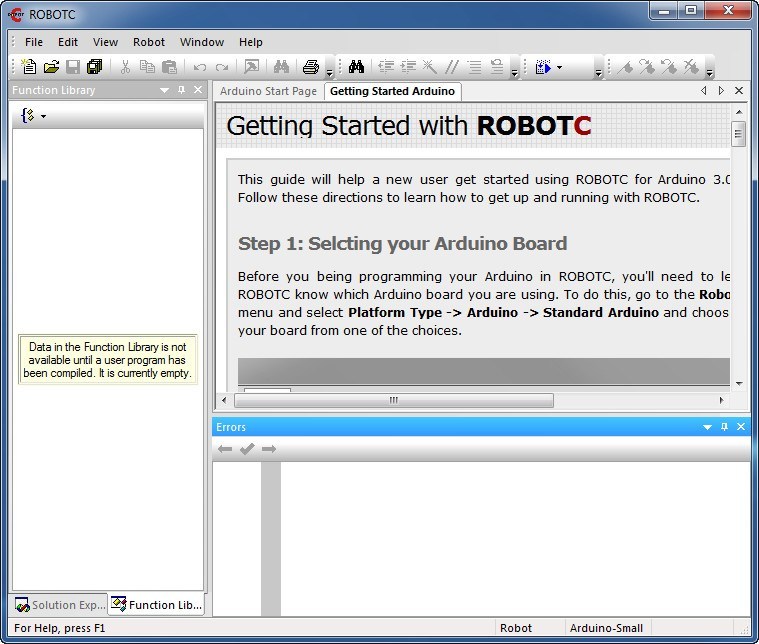Expand dropdown beside compile download icon
This screenshot has width=759, height=644.
tap(560, 67)
